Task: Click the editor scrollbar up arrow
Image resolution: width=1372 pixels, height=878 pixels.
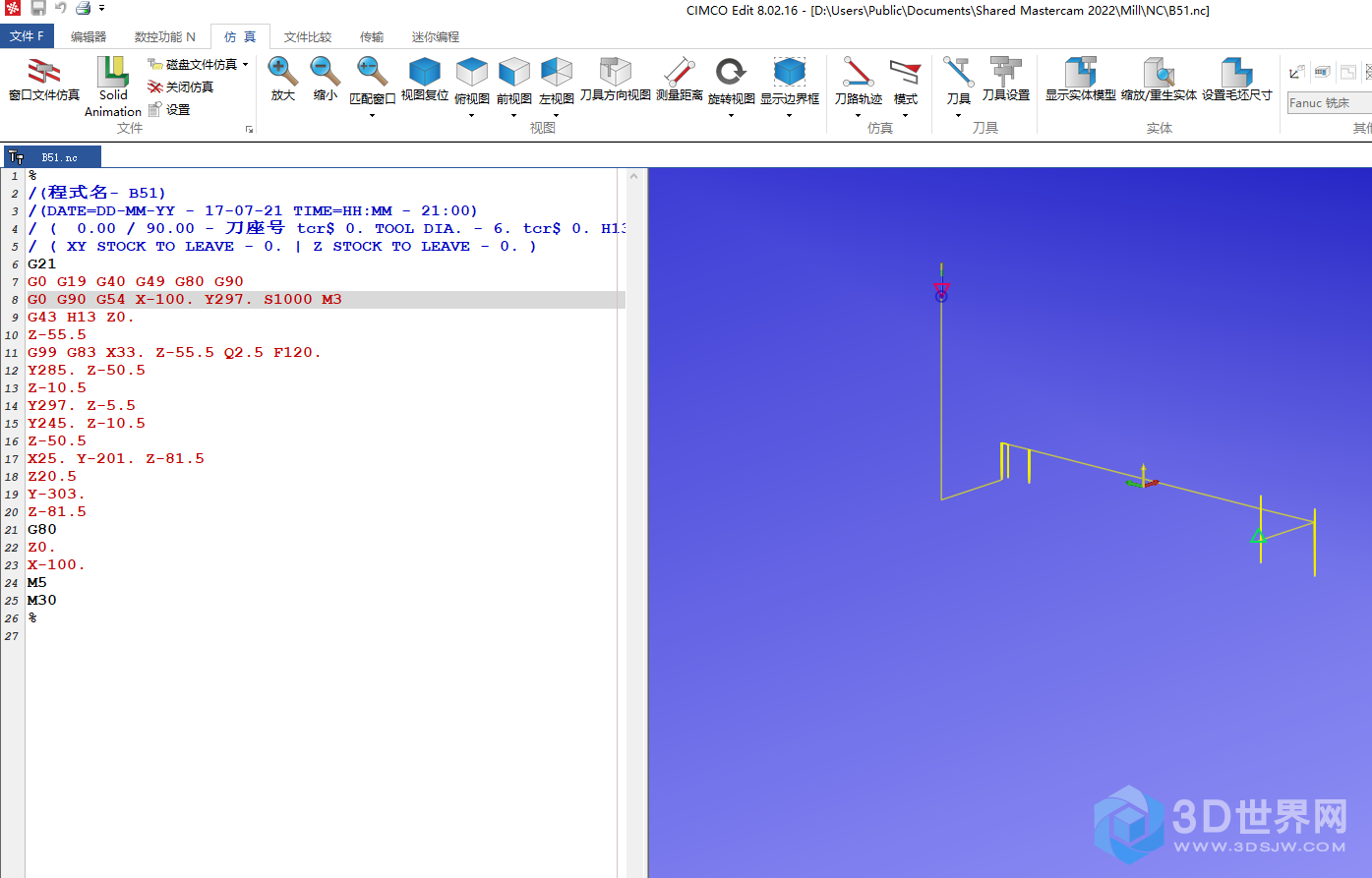Action: [634, 176]
